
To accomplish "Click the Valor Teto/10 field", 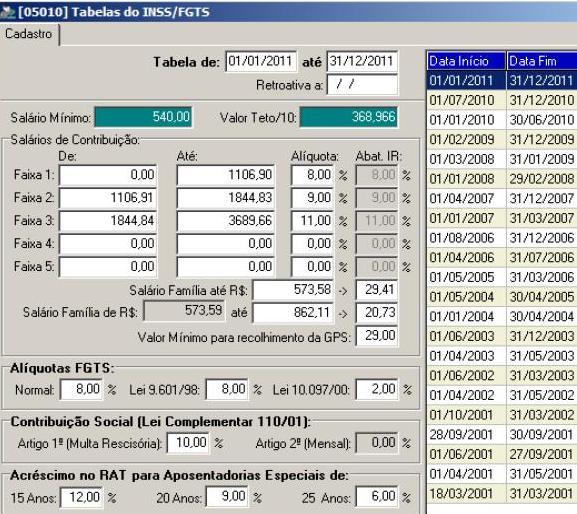I will point(348,117).
